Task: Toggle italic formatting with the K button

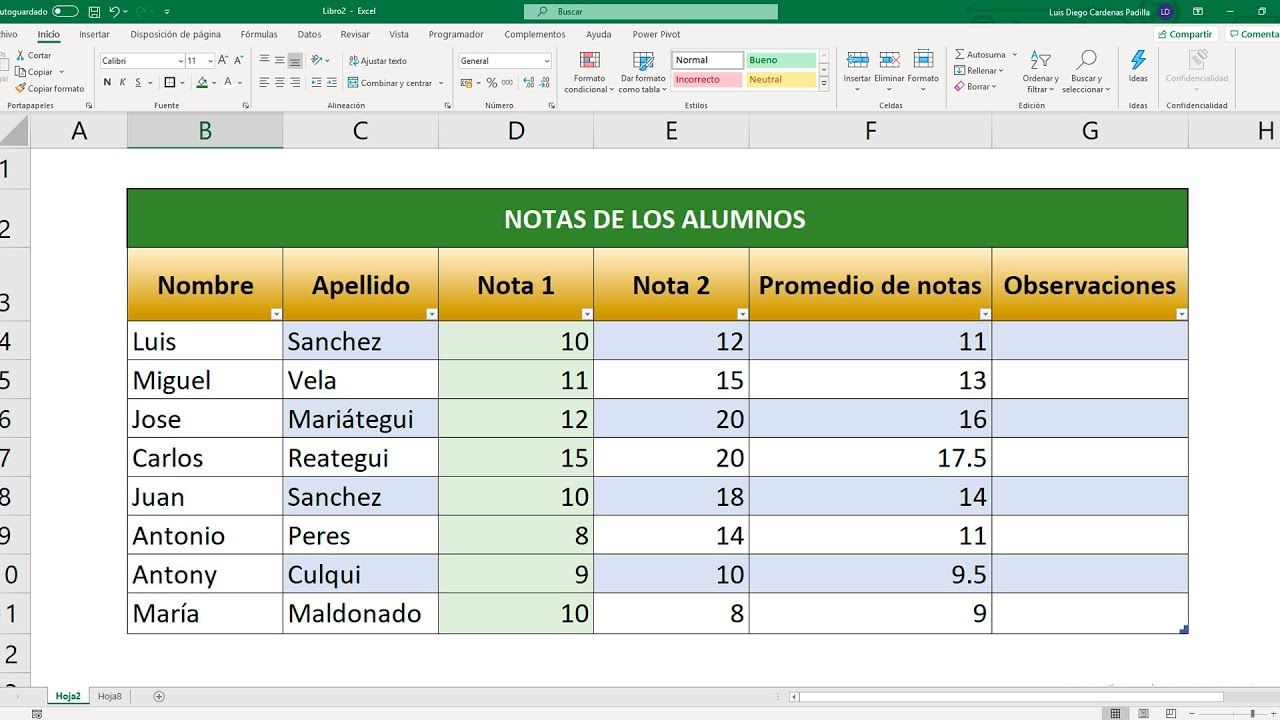Action: point(123,82)
